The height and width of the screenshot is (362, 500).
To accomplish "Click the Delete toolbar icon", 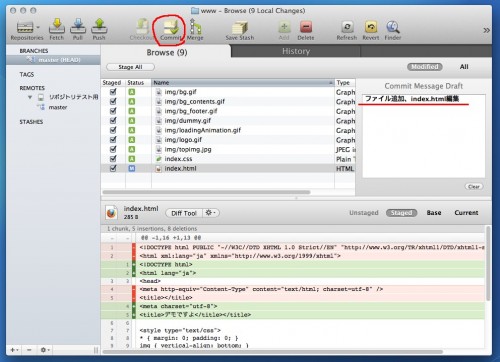I will pyautogui.click(x=306, y=27).
